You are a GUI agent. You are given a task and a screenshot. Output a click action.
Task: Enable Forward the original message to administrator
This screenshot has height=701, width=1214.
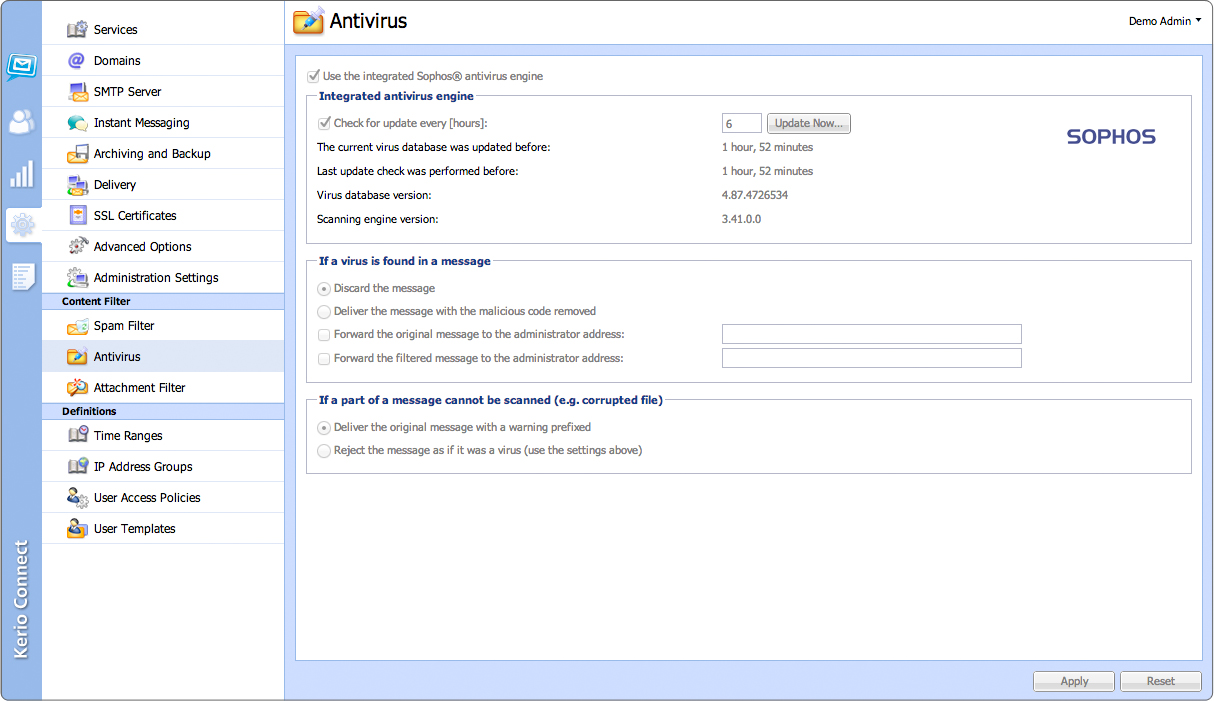324,335
